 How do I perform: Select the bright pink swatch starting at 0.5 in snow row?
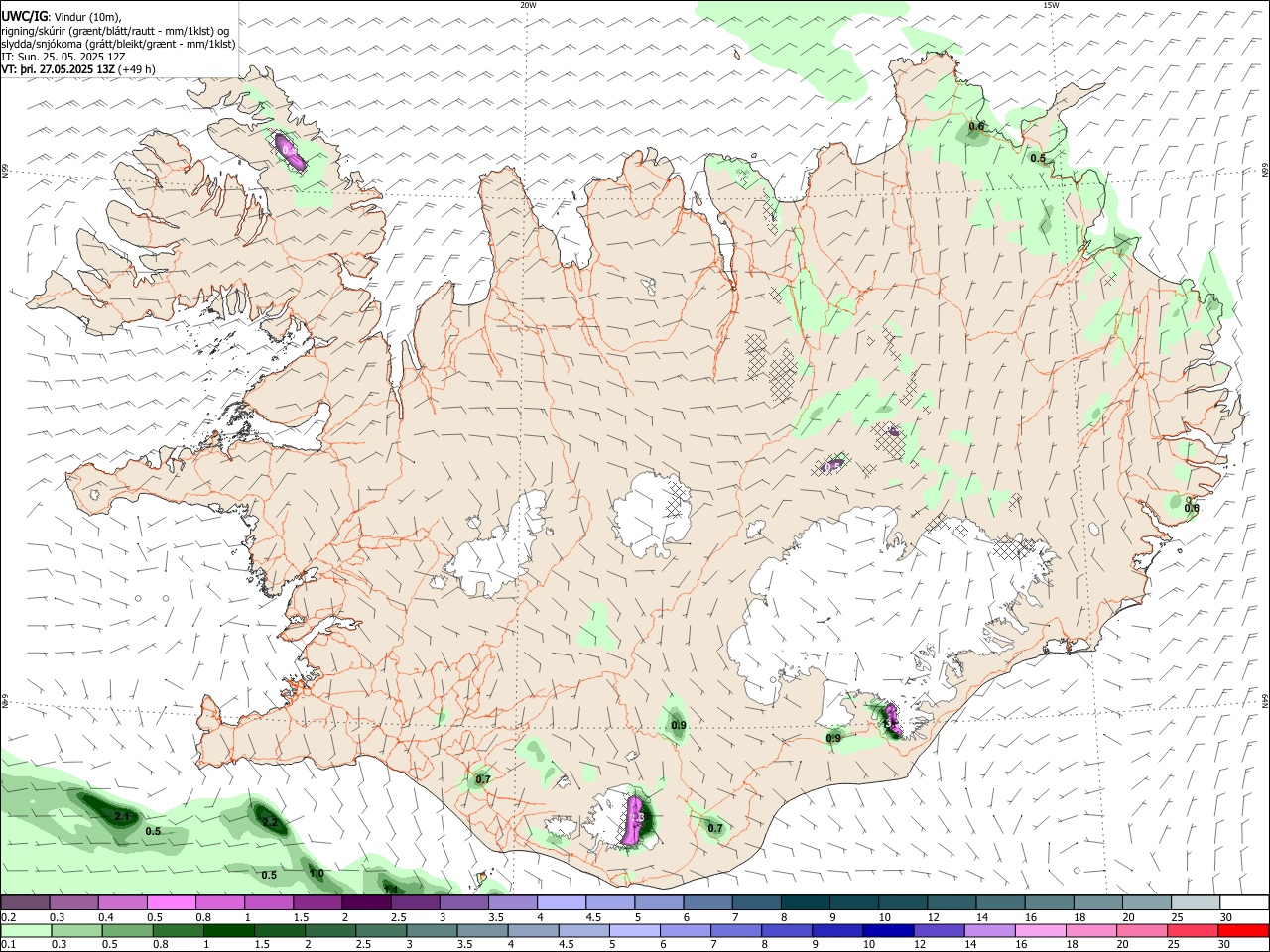click(x=171, y=903)
